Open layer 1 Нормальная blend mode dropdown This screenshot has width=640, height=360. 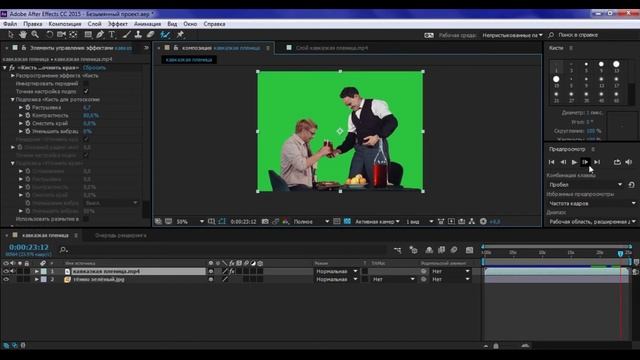click(x=336, y=271)
